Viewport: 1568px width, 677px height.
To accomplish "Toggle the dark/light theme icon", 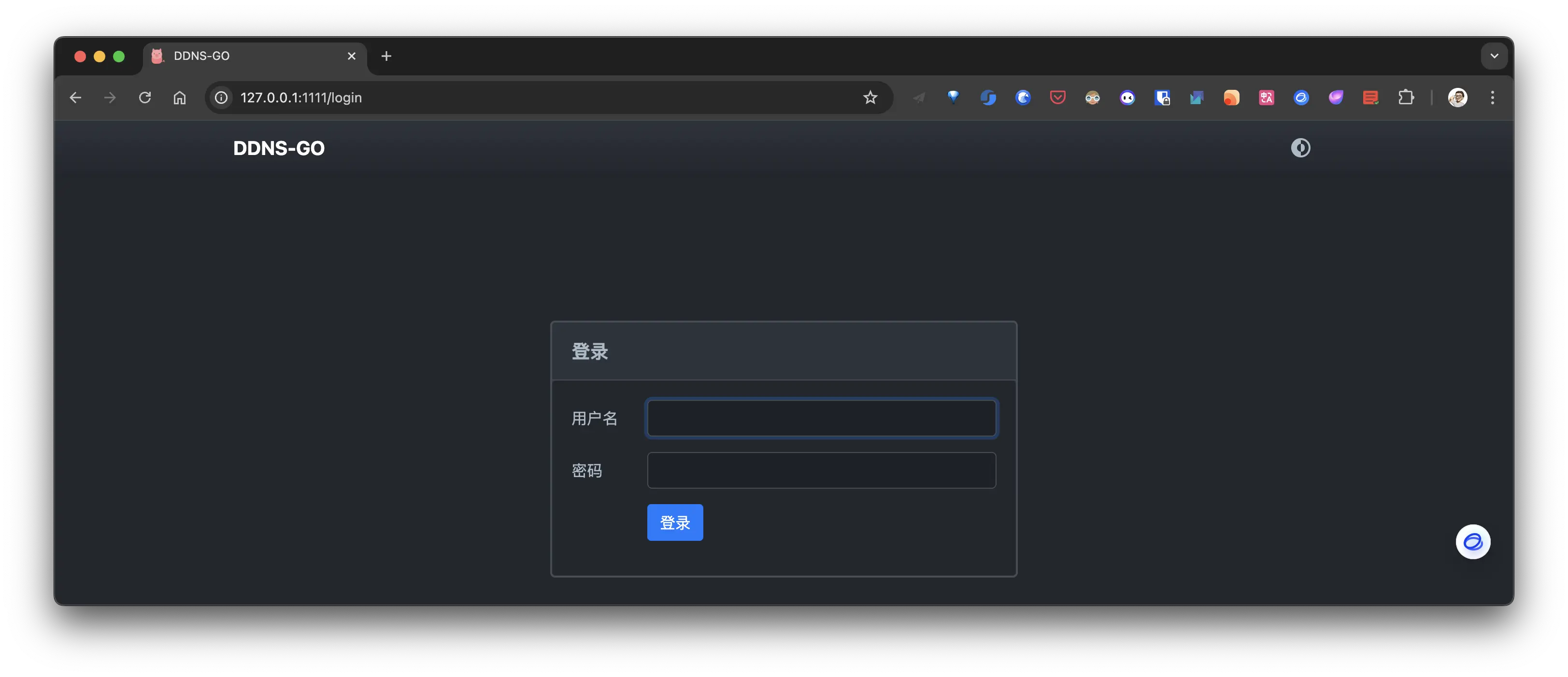I will (x=1300, y=148).
